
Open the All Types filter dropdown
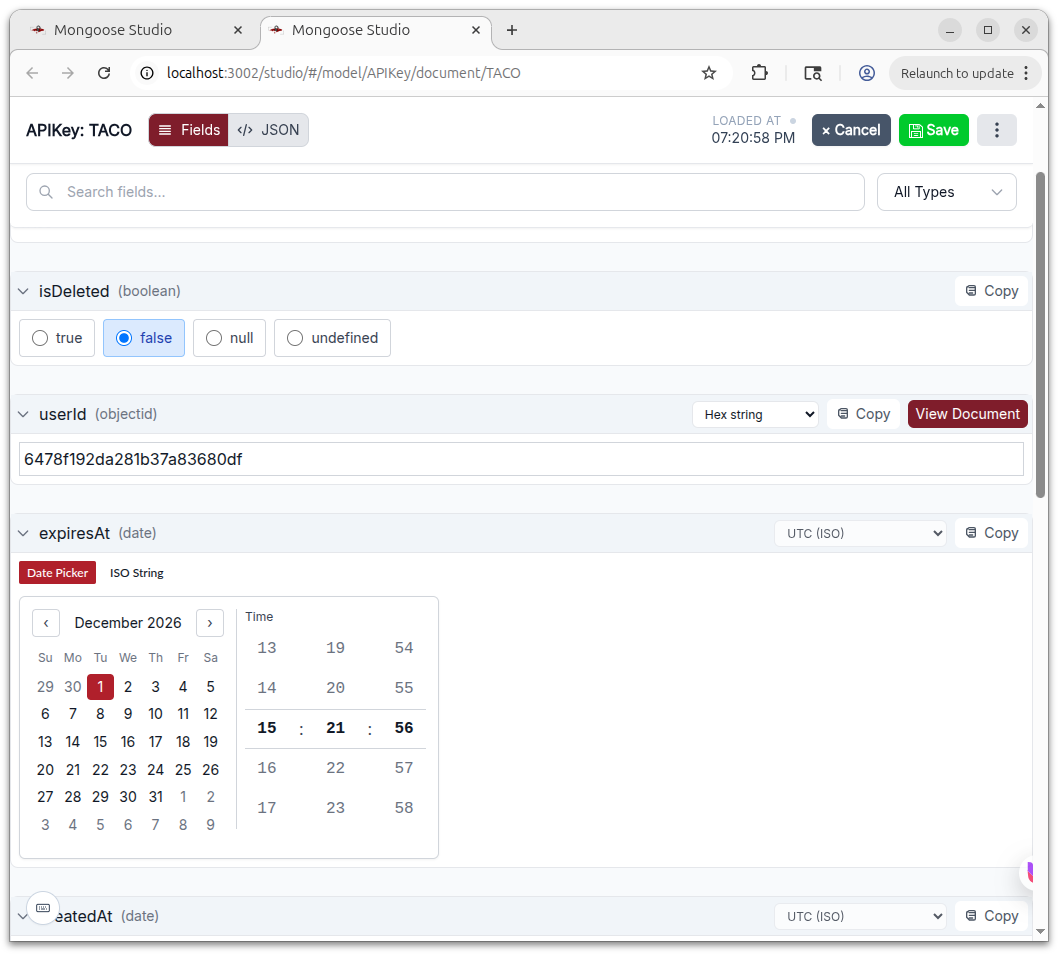click(x=947, y=192)
